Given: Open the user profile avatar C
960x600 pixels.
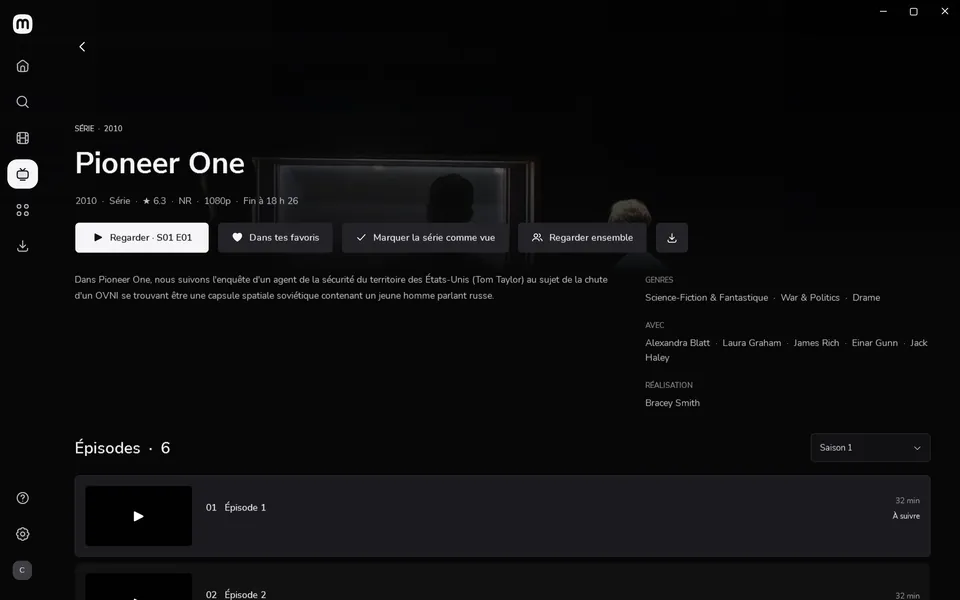Looking at the screenshot, I should coord(22,570).
